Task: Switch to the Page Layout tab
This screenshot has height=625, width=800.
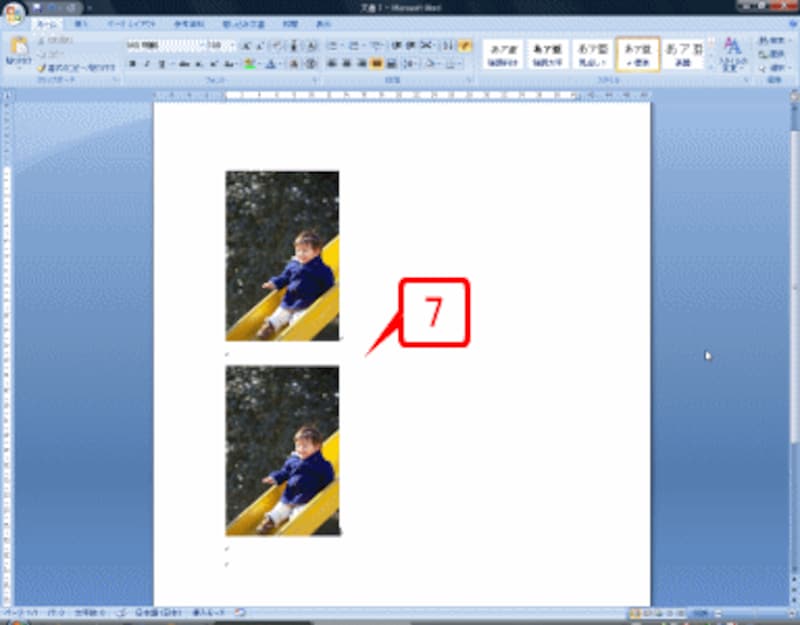Action: (132, 24)
